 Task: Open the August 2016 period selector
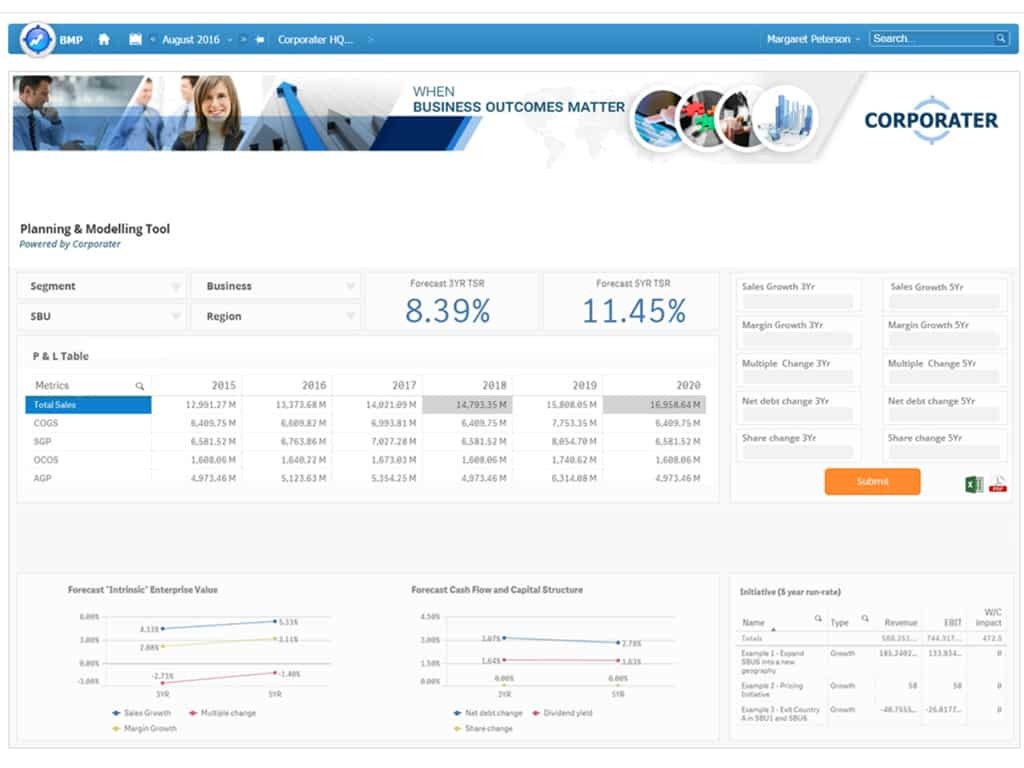point(191,40)
